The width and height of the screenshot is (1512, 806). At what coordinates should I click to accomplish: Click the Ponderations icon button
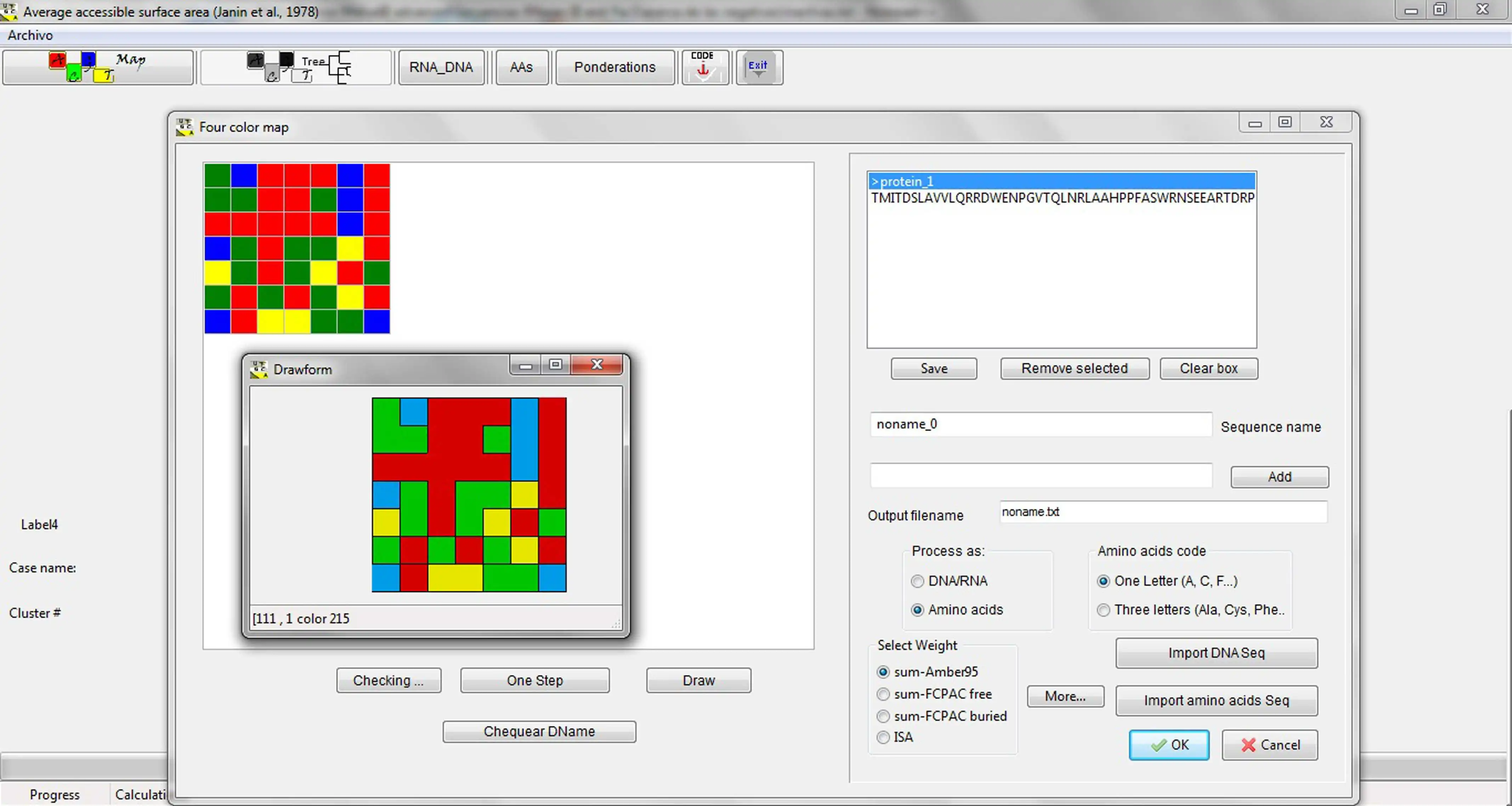coord(614,67)
